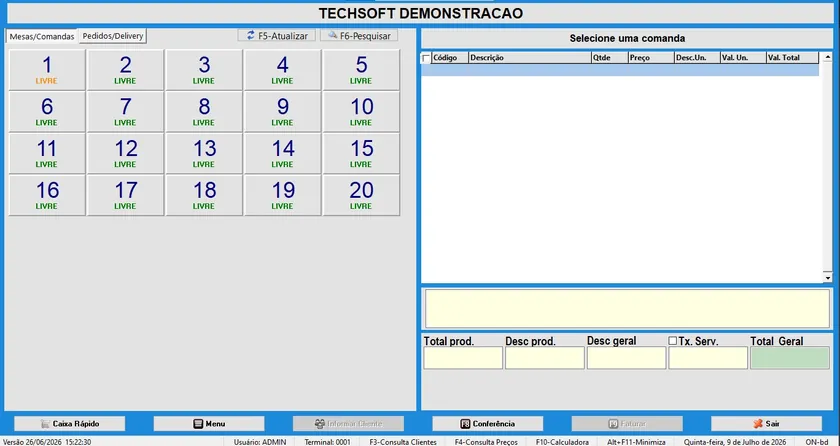Click the Val. Total column header
The width and height of the screenshot is (840, 446).
(x=792, y=58)
